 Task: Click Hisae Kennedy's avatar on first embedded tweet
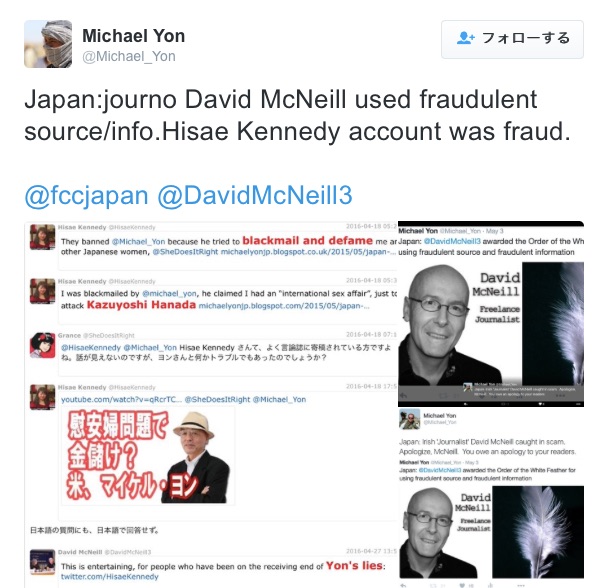(43, 237)
